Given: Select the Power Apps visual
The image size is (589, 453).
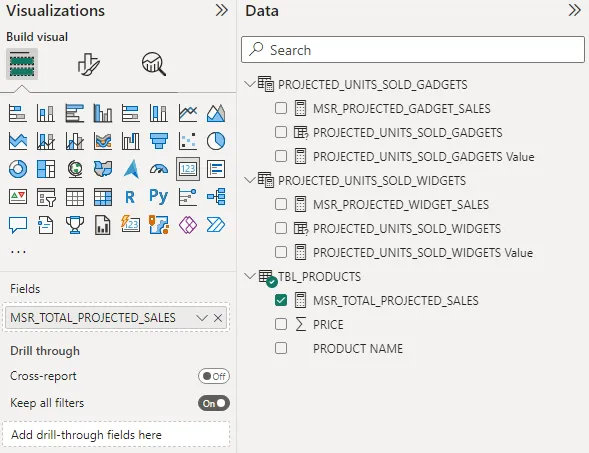Looking at the screenshot, I should (x=188, y=225).
